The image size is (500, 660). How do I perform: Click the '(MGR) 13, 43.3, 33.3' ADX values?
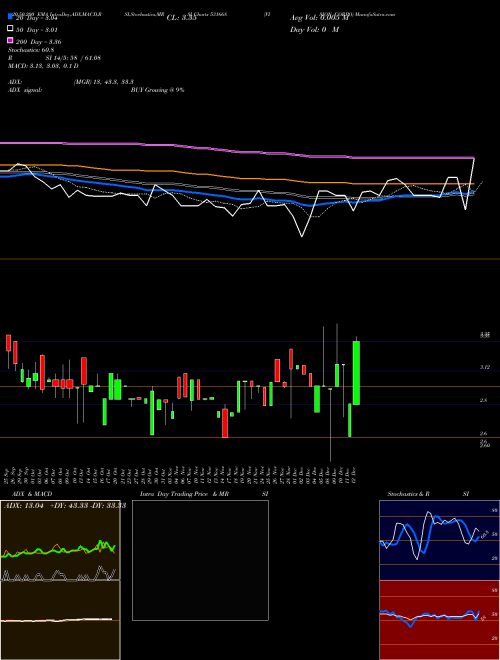point(104,82)
